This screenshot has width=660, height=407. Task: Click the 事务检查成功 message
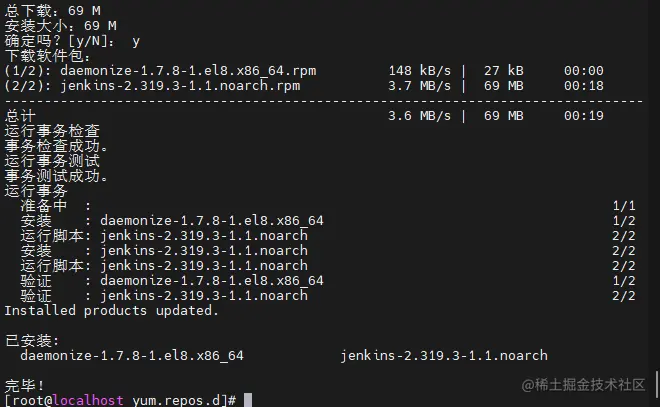click(56, 146)
